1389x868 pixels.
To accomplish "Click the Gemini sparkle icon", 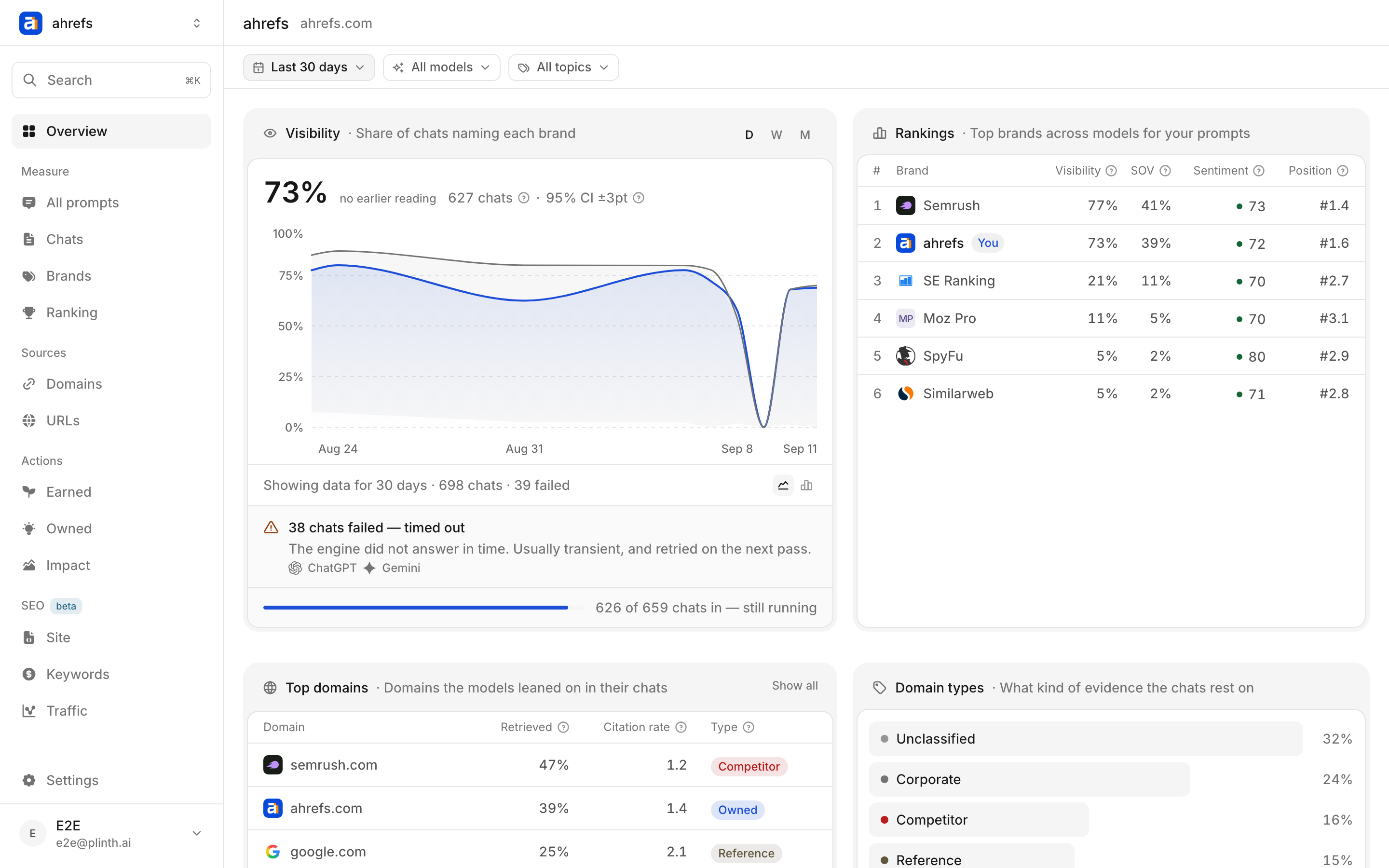I will (369, 568).
